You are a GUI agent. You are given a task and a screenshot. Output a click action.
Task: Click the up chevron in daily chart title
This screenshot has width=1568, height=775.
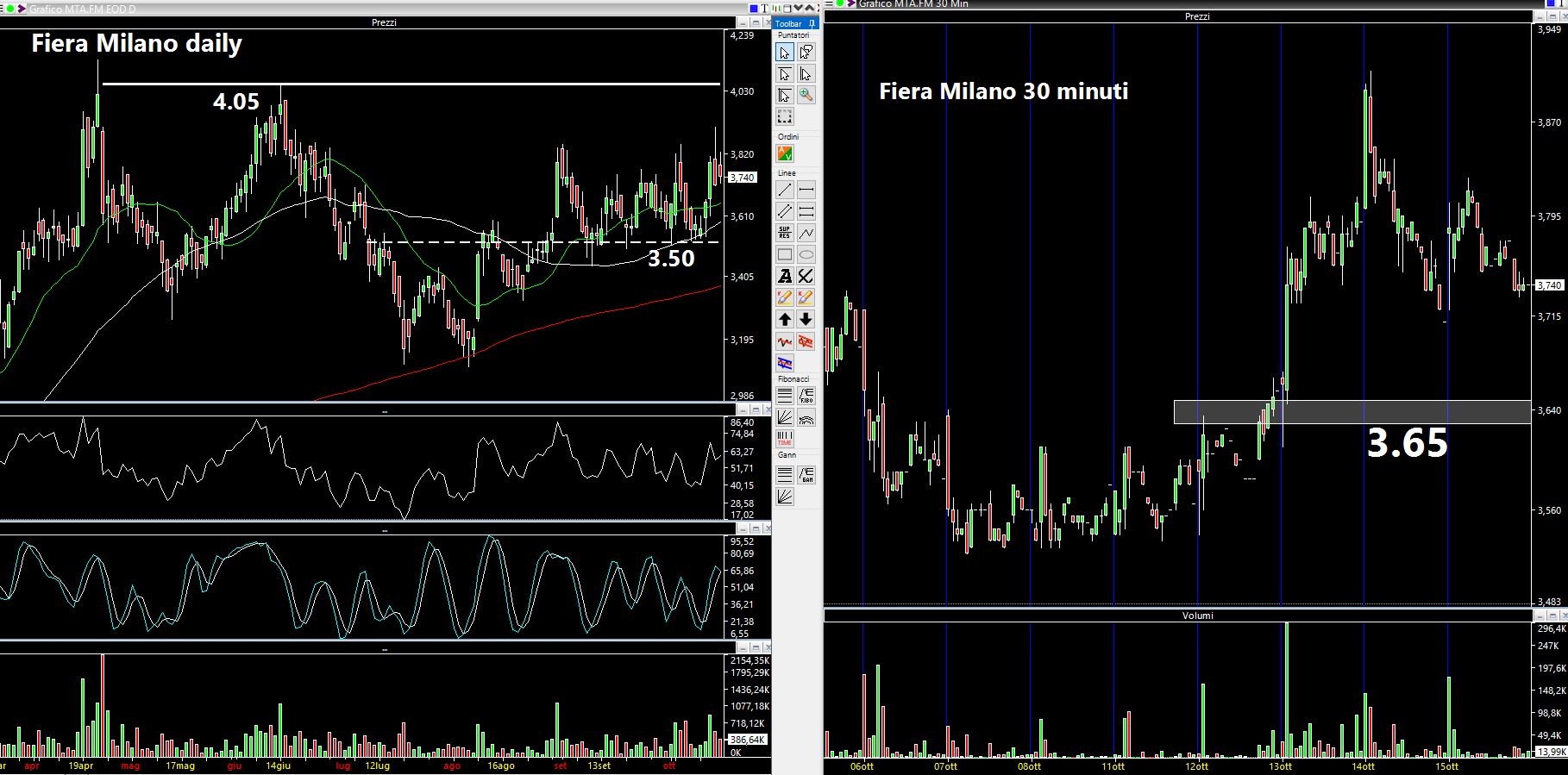pos(811,9)
